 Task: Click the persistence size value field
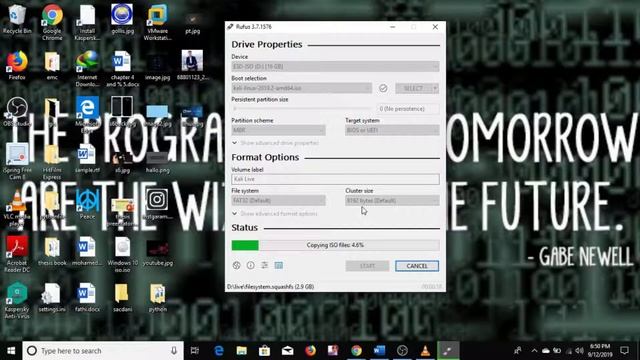click(408, 109)
